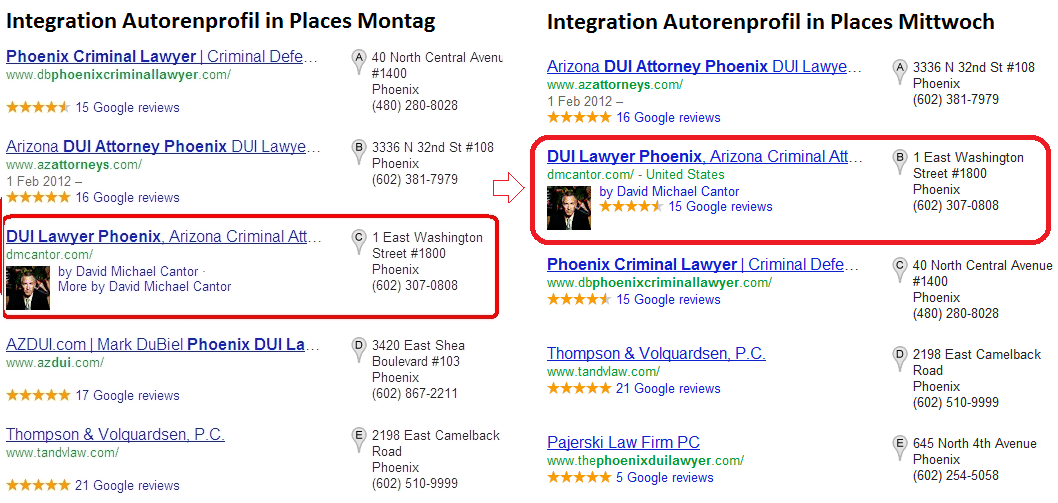Open AZDUI.com Mark DuBiel result title
Image resolution: width=1058 pixels, height=503 pixels.
[161, 344]
